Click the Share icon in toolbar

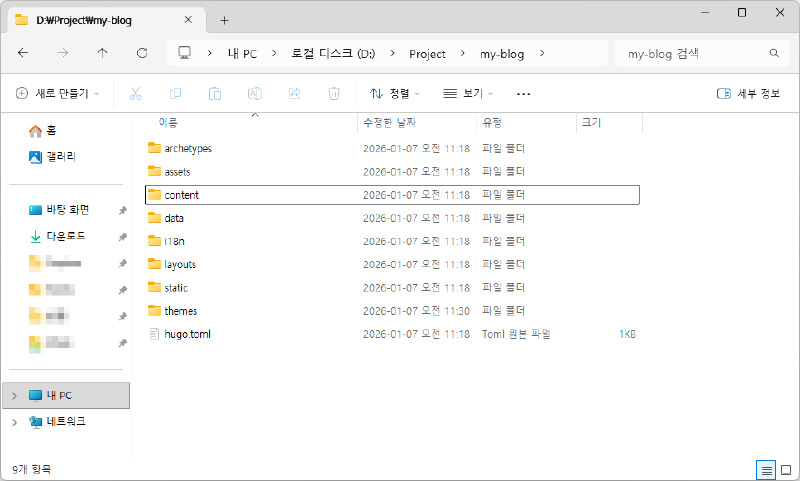tap(295, 93)
